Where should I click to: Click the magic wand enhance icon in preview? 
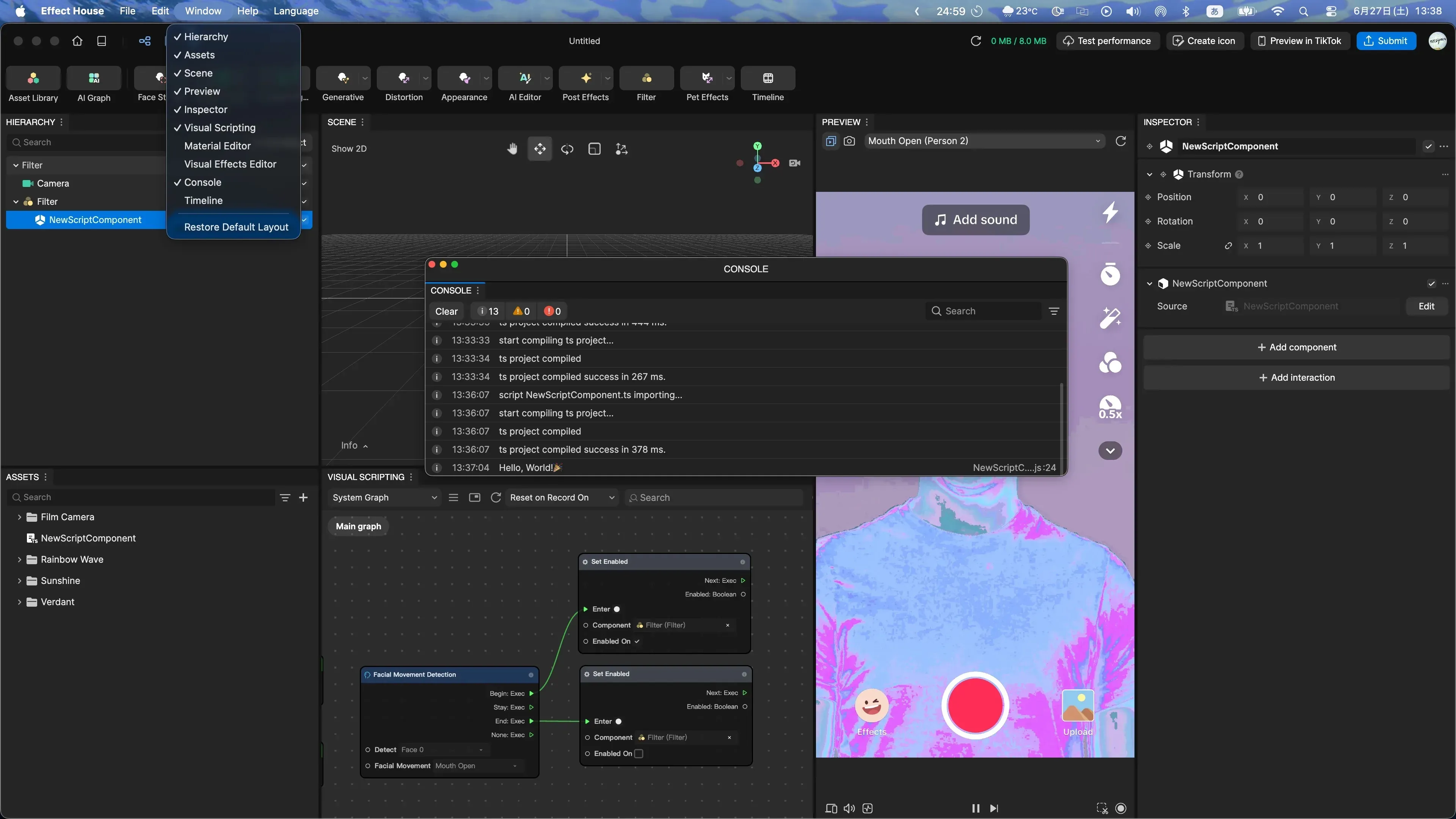(1110, 318)
